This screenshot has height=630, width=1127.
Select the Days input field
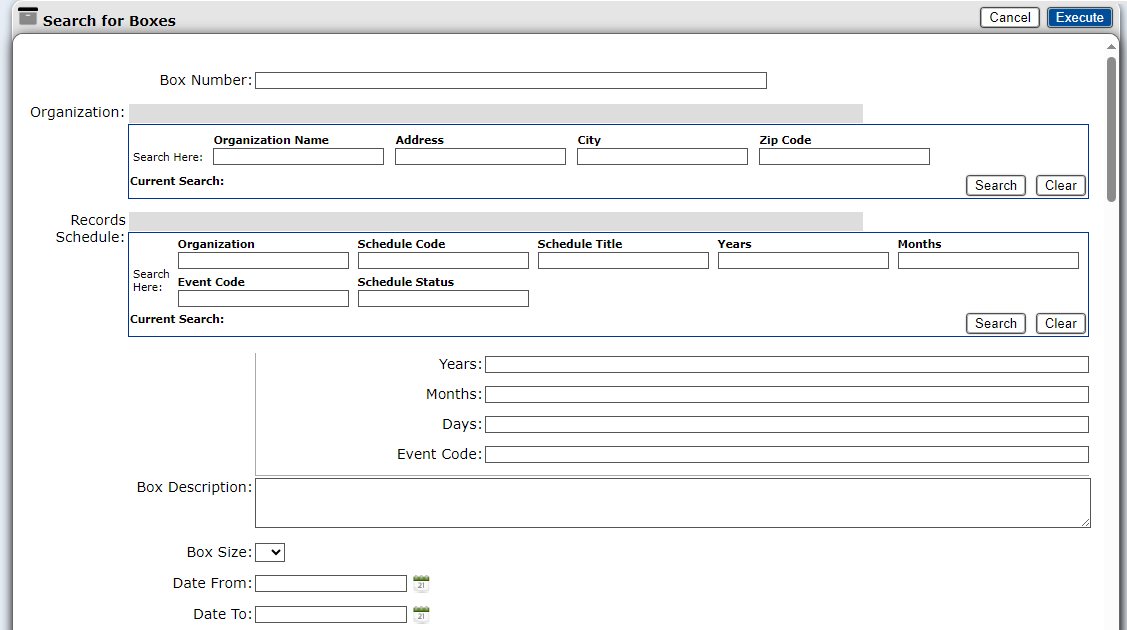coord(786,425)
